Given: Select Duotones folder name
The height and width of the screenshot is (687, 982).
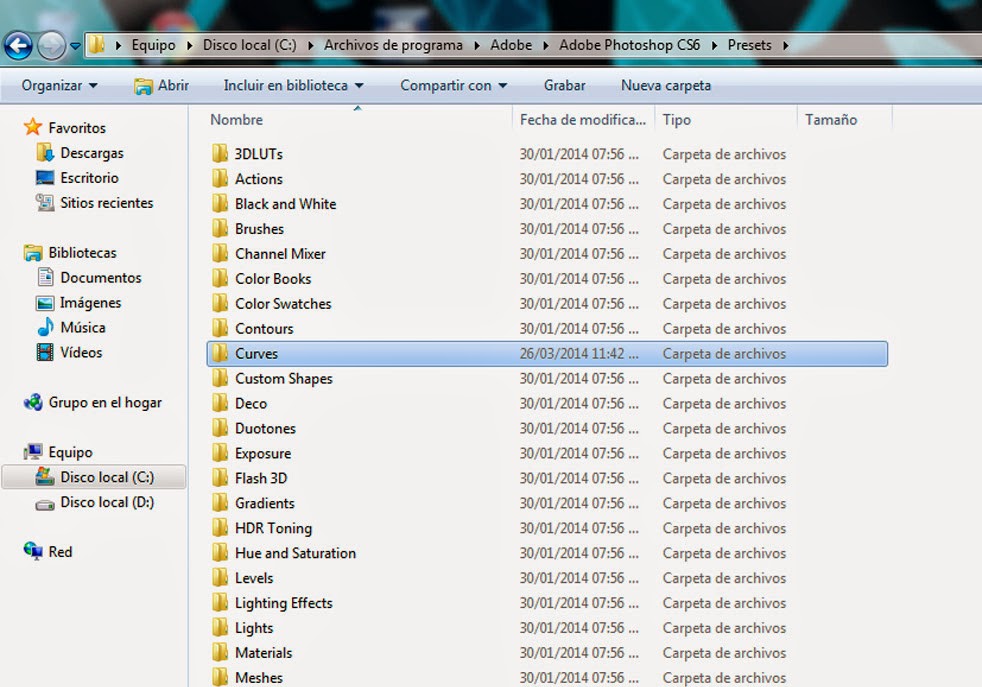Looking at the screenshot, I should coord(266,428).
